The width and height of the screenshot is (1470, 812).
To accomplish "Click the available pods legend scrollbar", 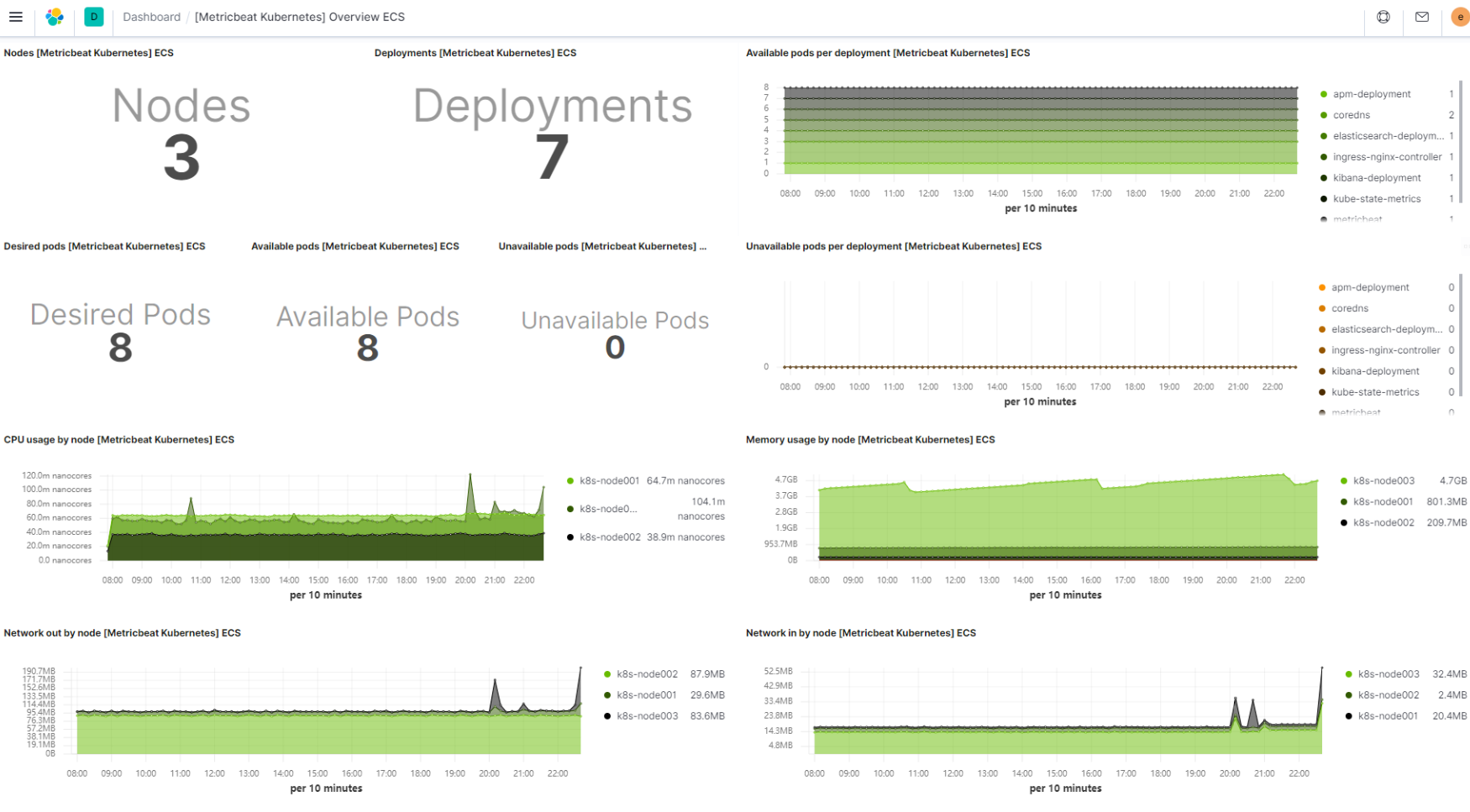I will tap(1460, 141).
